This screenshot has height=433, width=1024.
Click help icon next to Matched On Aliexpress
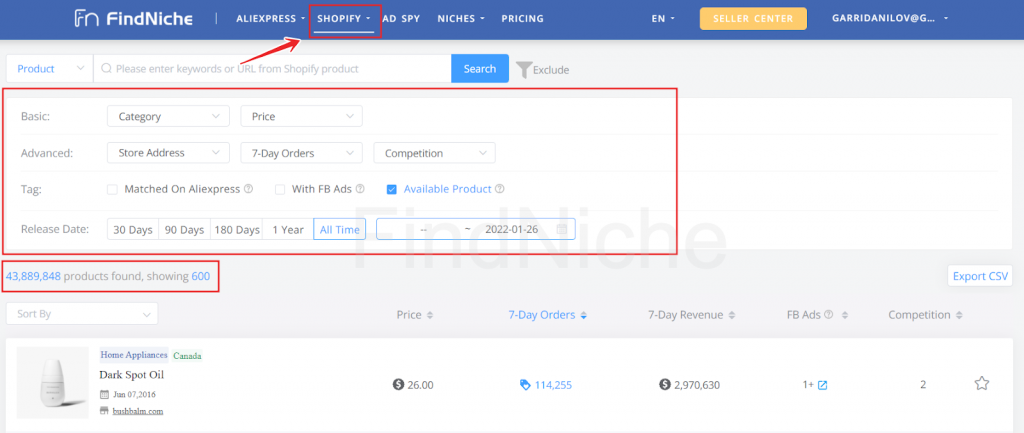[248, 189]
